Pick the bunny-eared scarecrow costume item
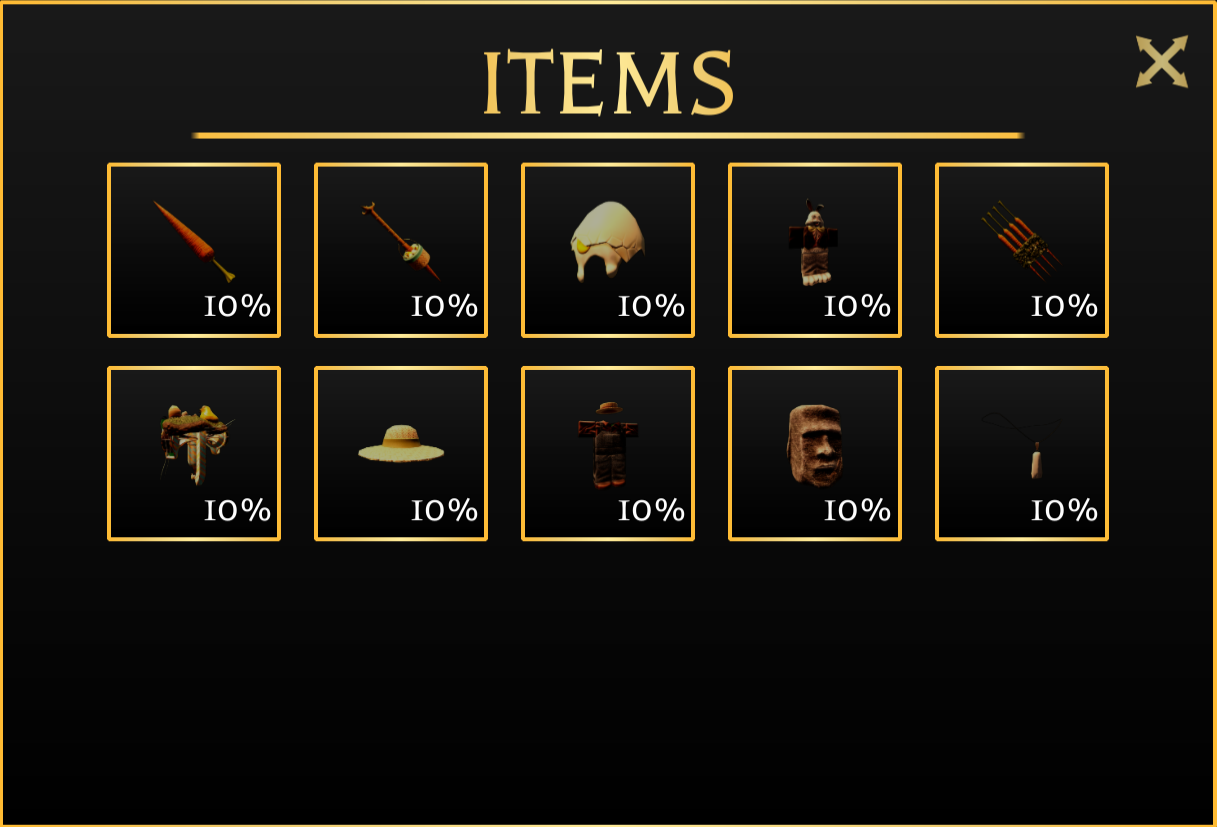This screenshot has height=827, width=1217. 815,250
